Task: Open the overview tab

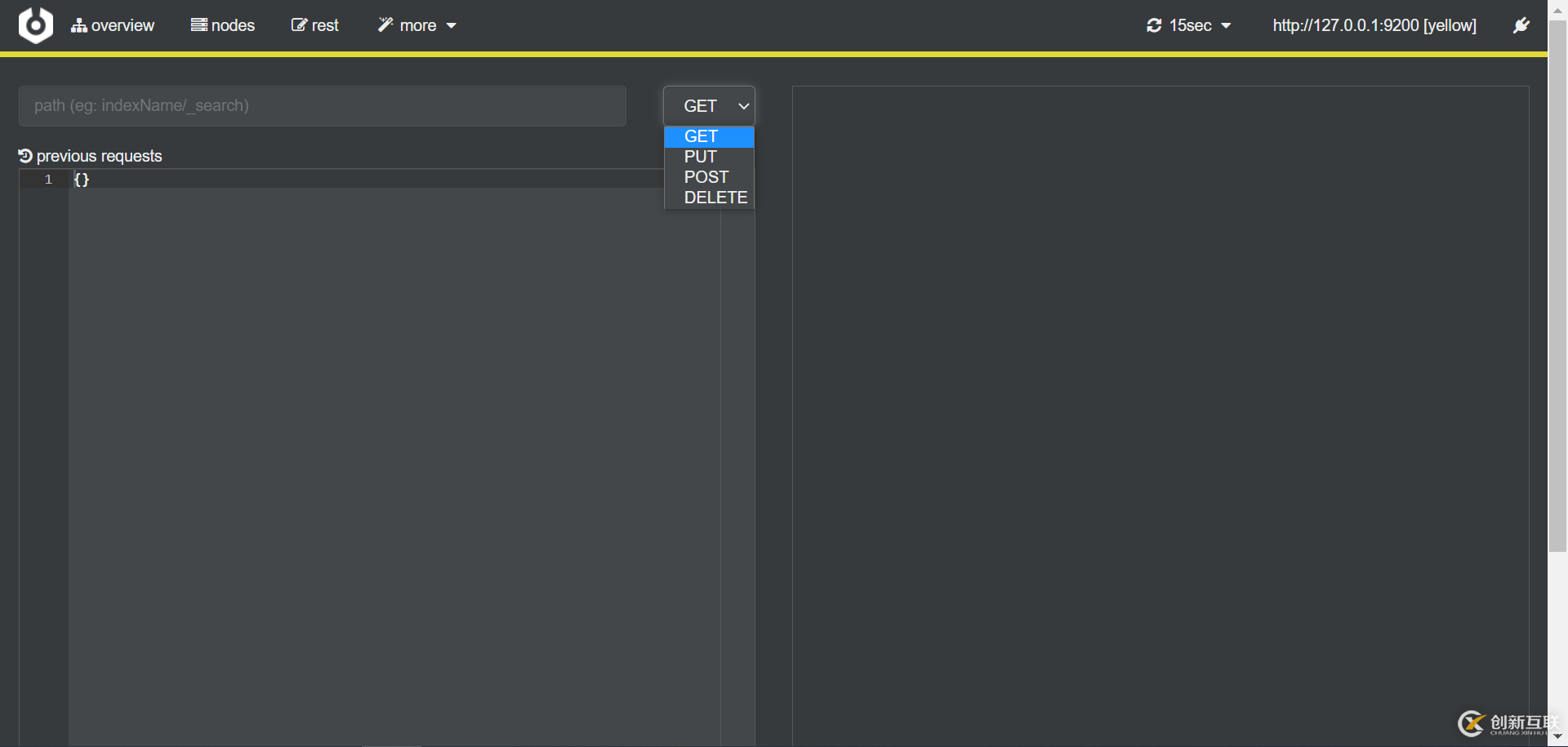Action: [113, 25]
